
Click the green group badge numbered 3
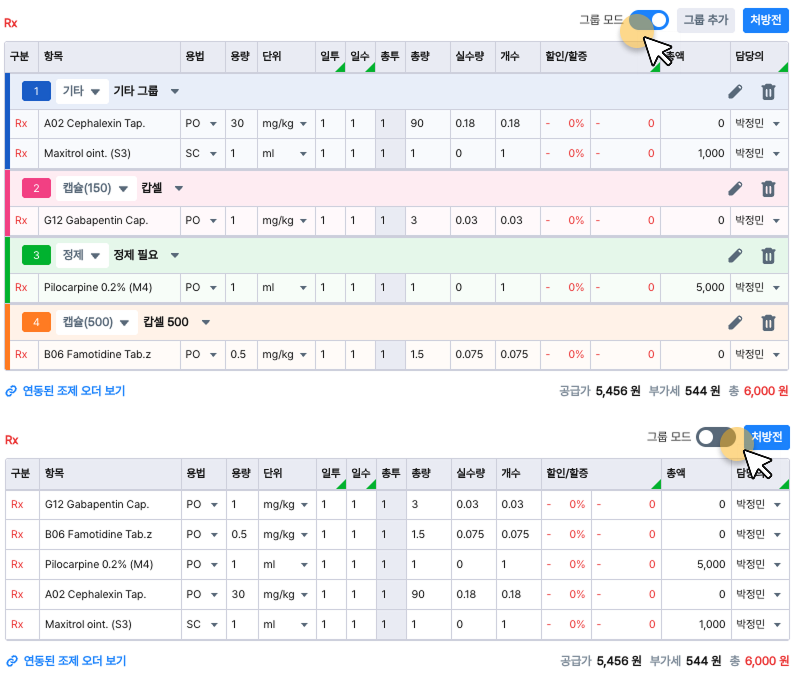click(36, 255)
